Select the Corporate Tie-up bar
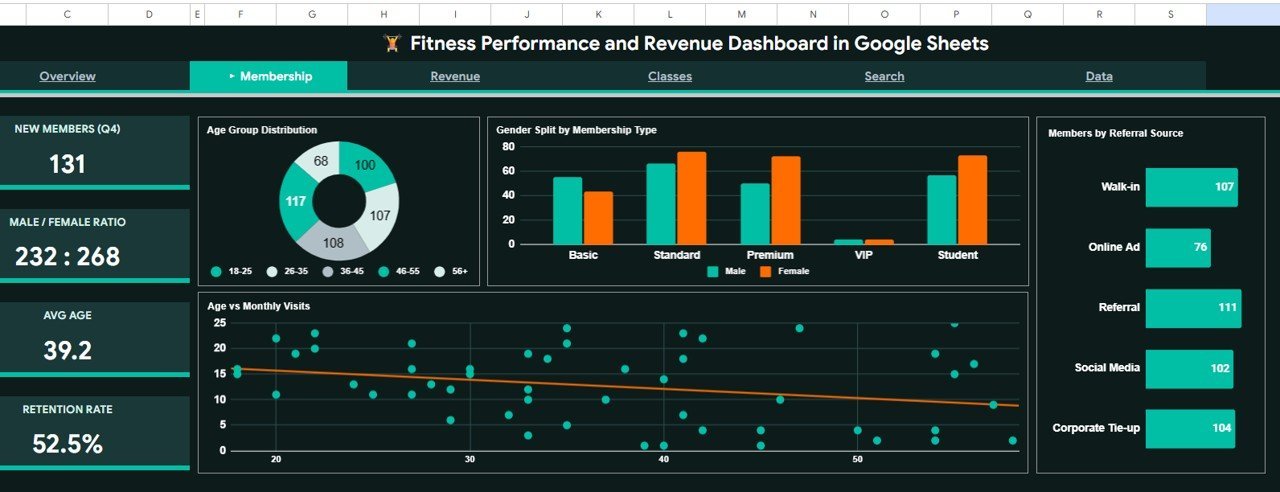 (1190, 428)
